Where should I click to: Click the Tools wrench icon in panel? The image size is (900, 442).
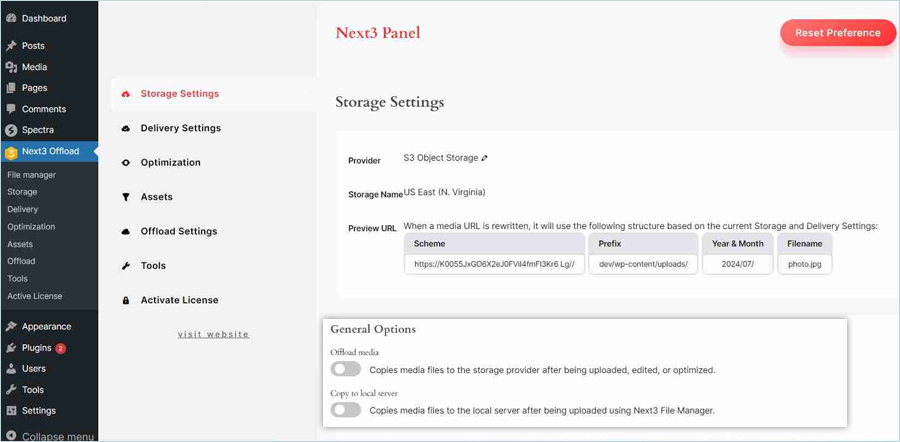(126, 266)
